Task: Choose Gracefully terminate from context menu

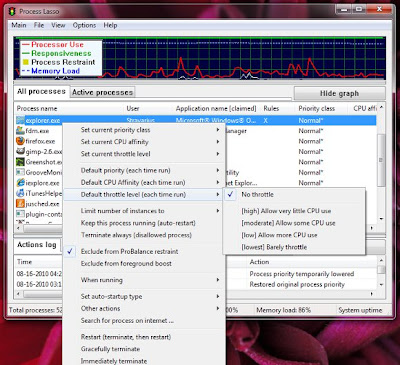Action: [110, 349]
